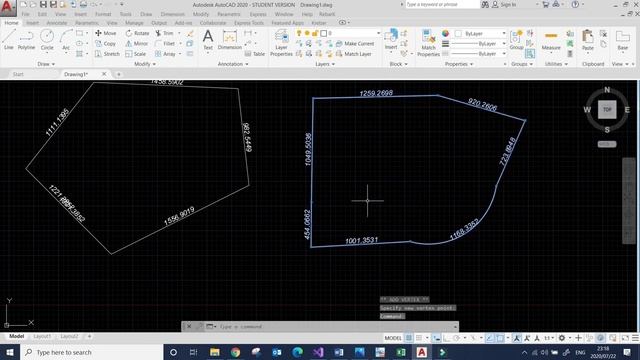640x360 pixels.
Task: Expand the Block panel
Action: tap(398, 64)
